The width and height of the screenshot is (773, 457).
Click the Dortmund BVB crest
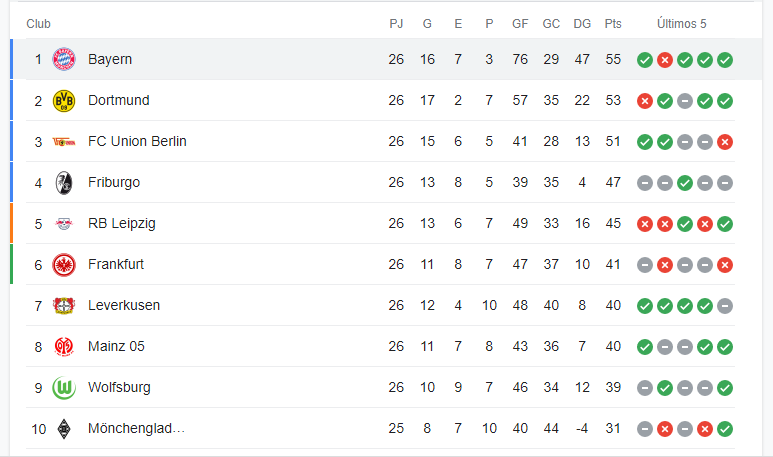64,101
